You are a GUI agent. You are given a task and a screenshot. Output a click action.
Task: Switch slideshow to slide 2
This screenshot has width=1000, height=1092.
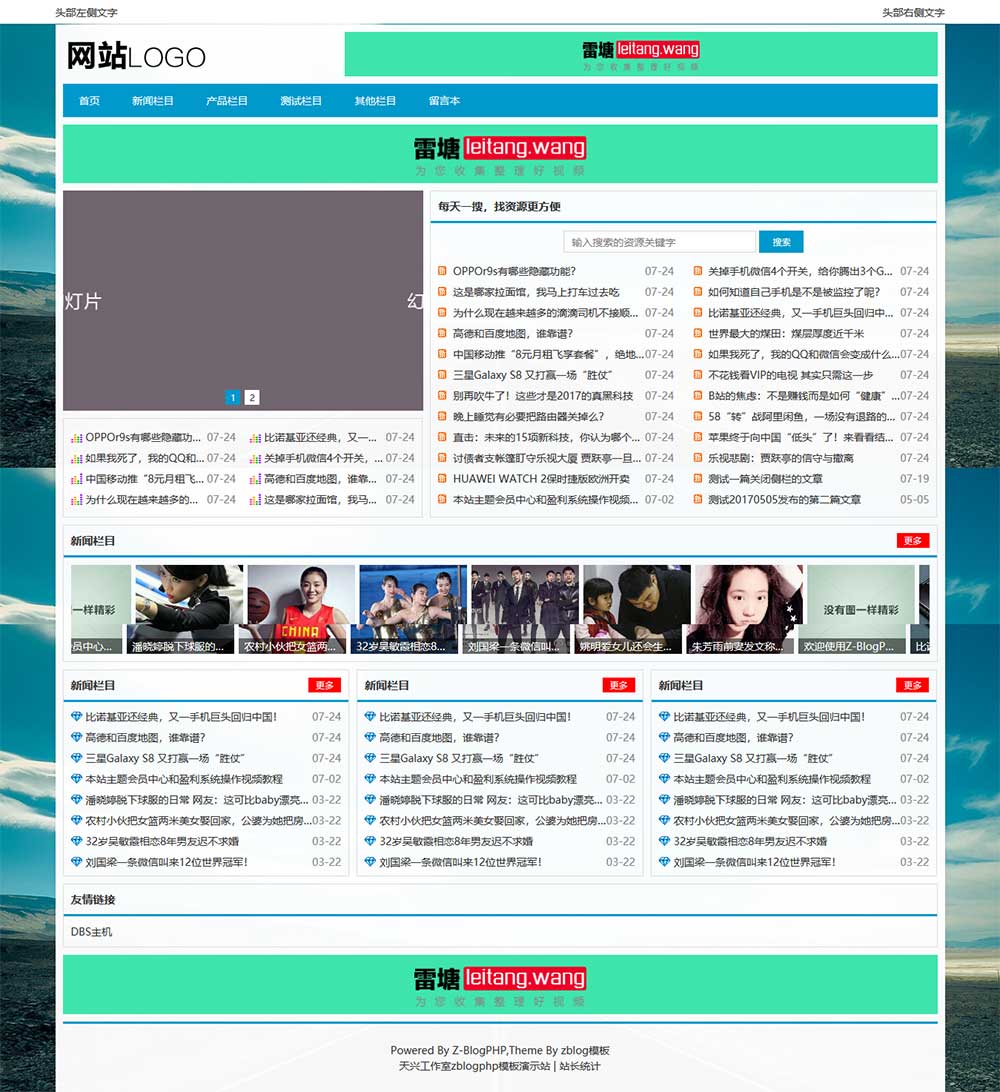tap(252, 398)
